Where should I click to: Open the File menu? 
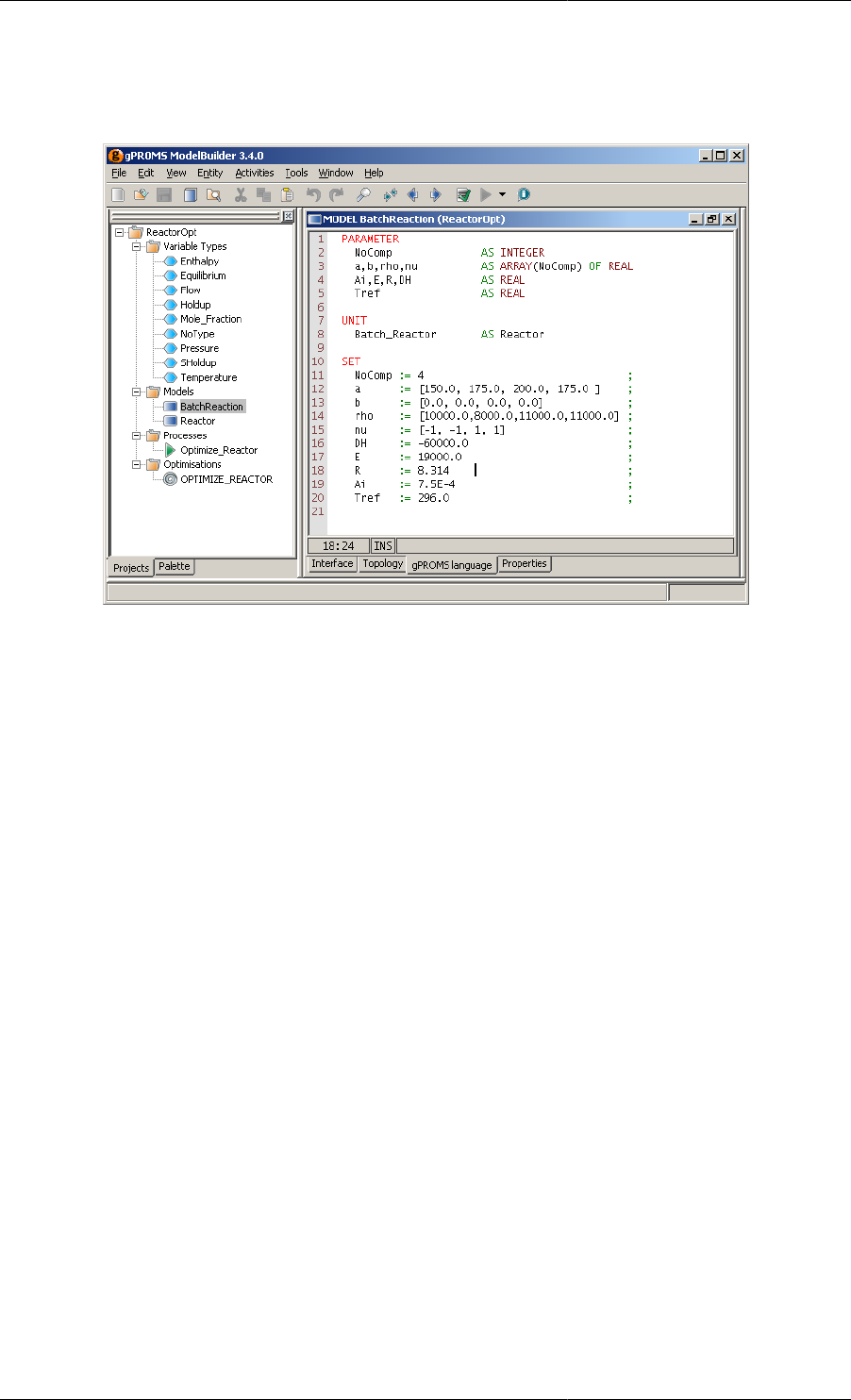[x=119, y=174]
